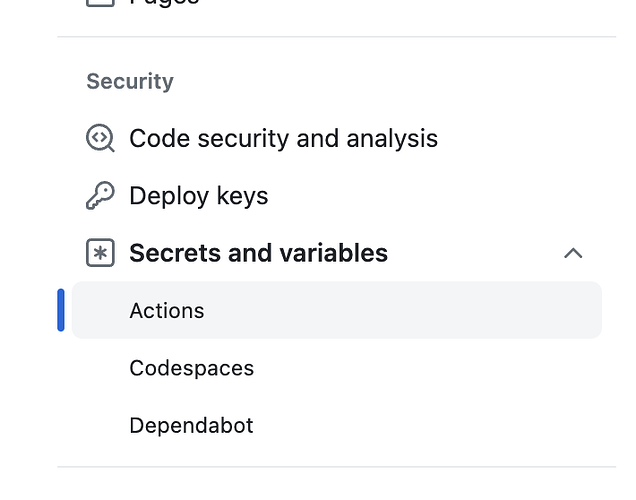636x500 pixels.
Task: Select Dependabot secrets
Action: pyautogui.click(x=191, y=425)
